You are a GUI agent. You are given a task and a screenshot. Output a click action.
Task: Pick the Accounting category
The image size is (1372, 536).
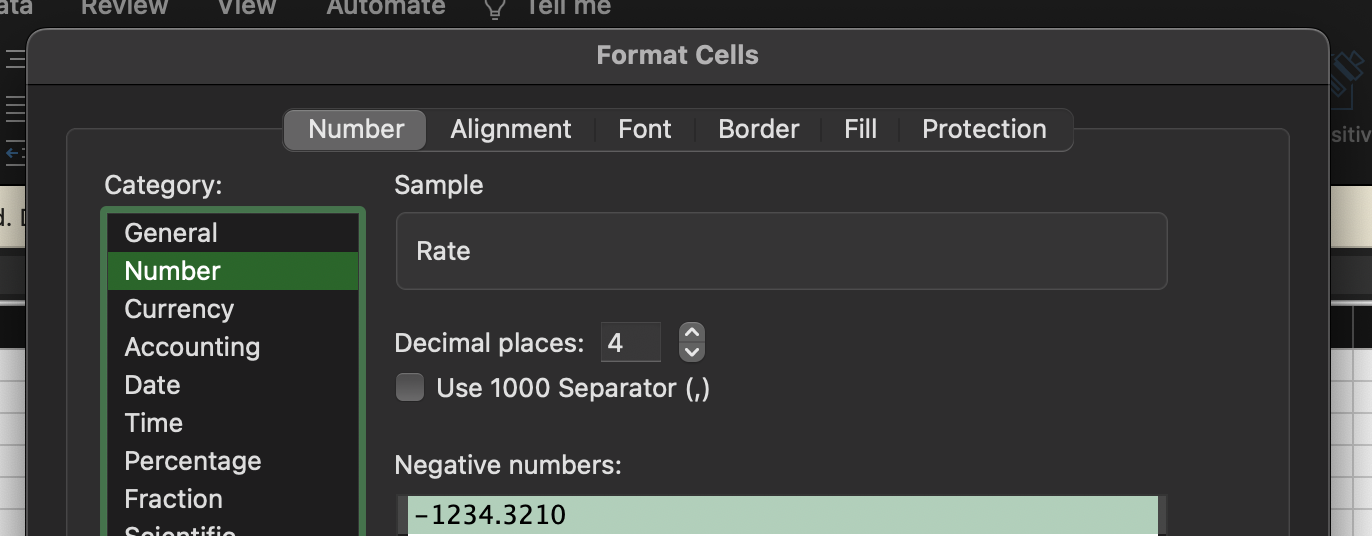pos(192,347)
